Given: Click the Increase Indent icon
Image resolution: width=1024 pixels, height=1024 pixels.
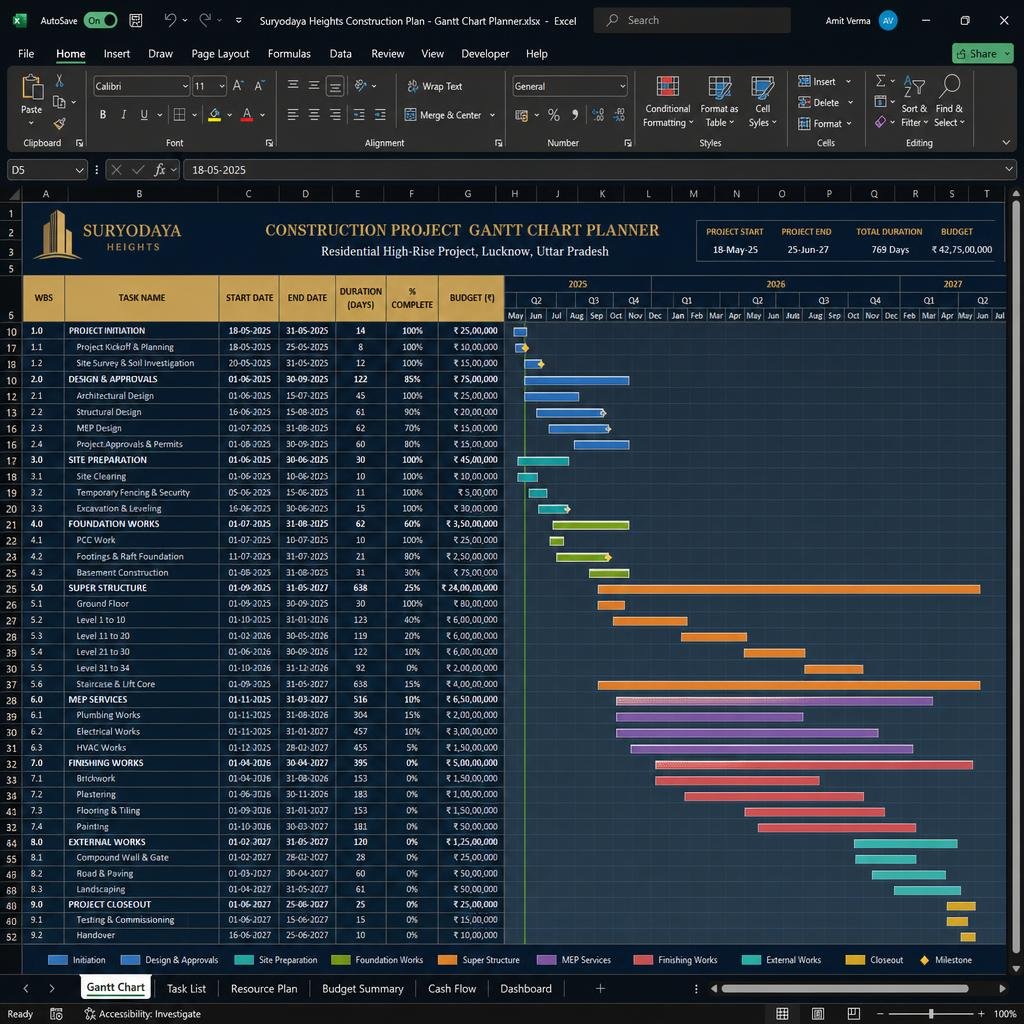Looking at the screenshot, I should pyautogui.click(x=380, y=115).
